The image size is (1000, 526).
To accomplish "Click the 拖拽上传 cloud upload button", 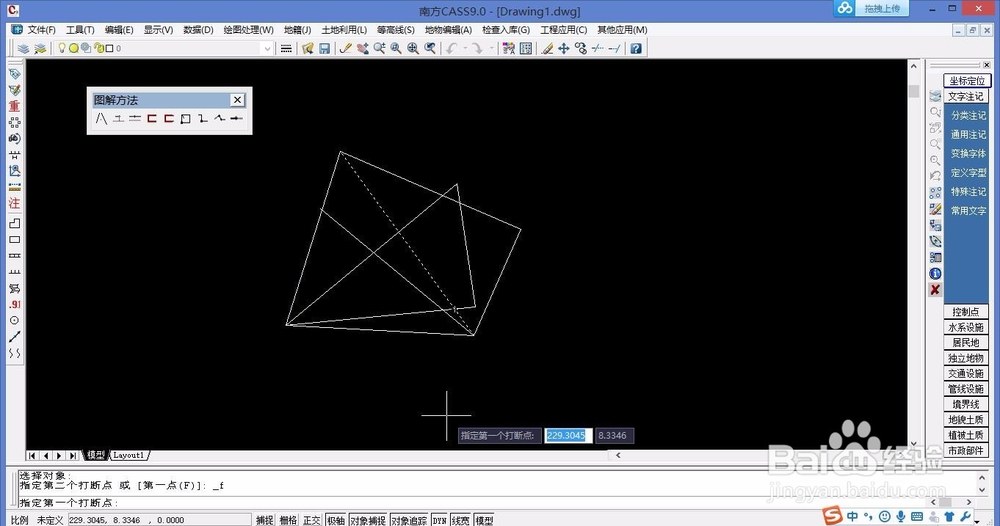I will coord(871,8).
